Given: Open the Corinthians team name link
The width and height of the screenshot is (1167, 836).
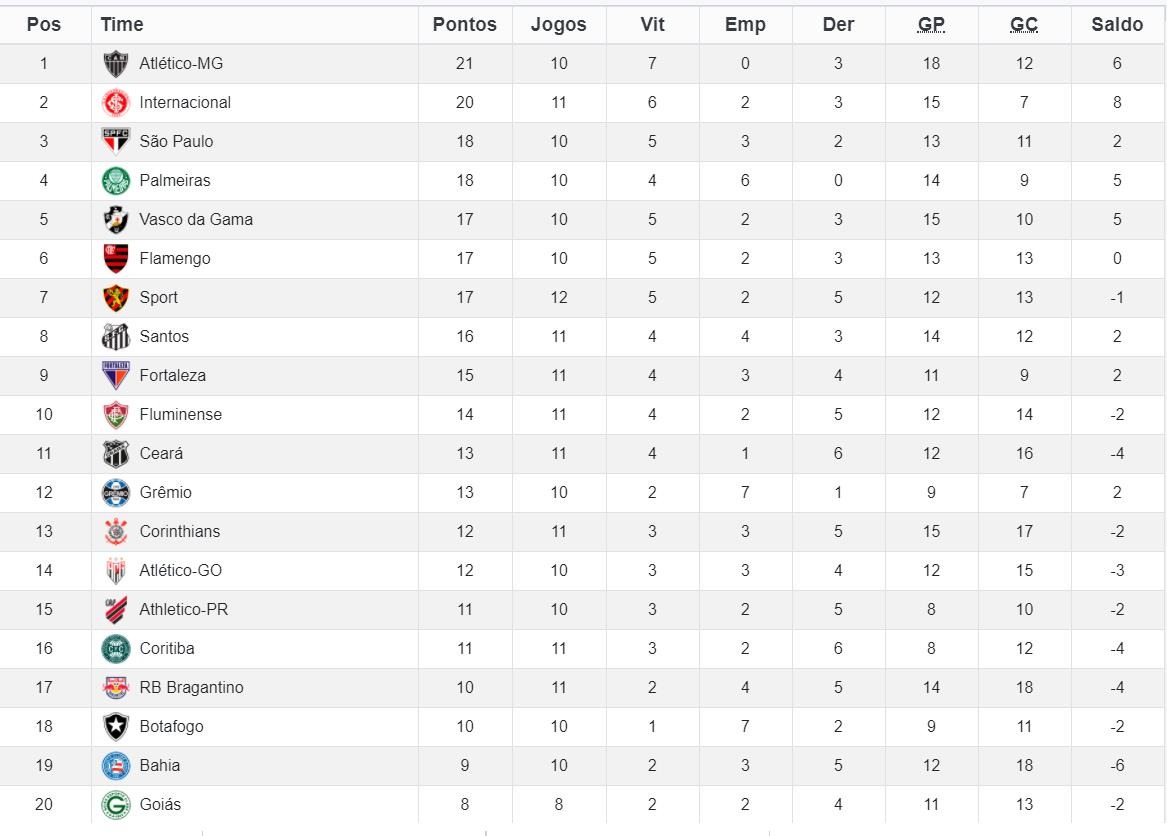Looking at the screenshot, I should point(179,532).
